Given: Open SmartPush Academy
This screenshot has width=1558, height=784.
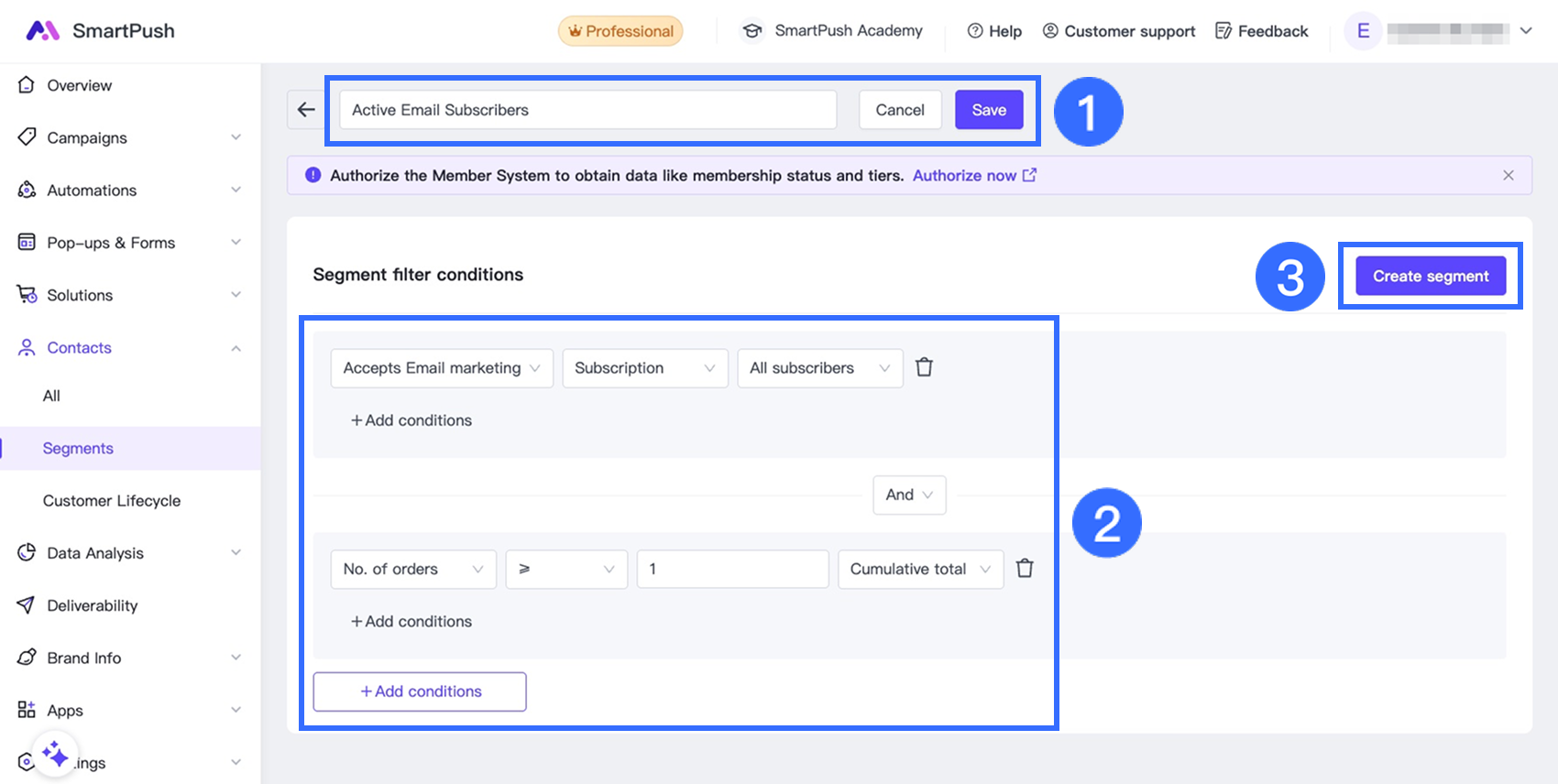Looking at the screenshot, I should (x=831, y=31).
